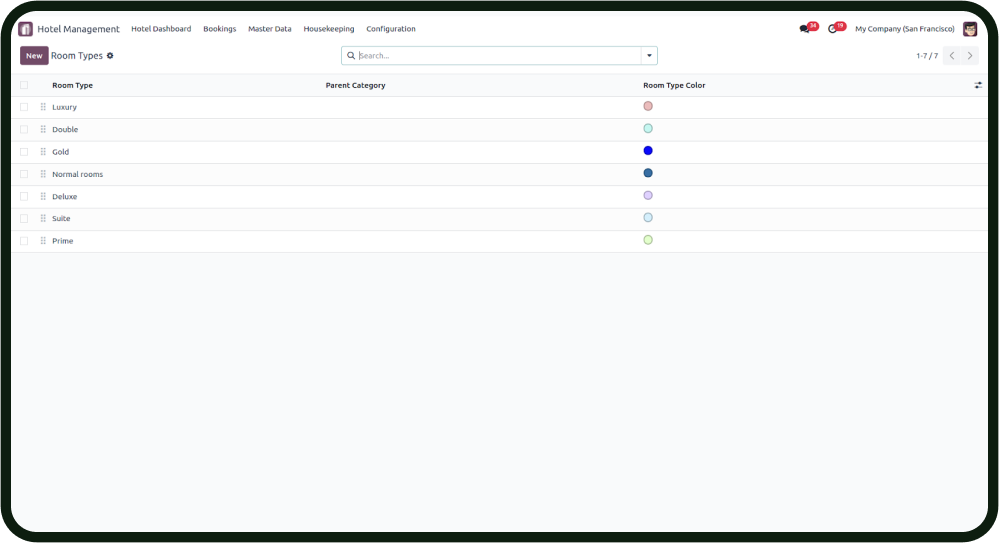Screen dimensions: 999x543
Task: Click the column settings adjust icon
Action: (978, 86)
